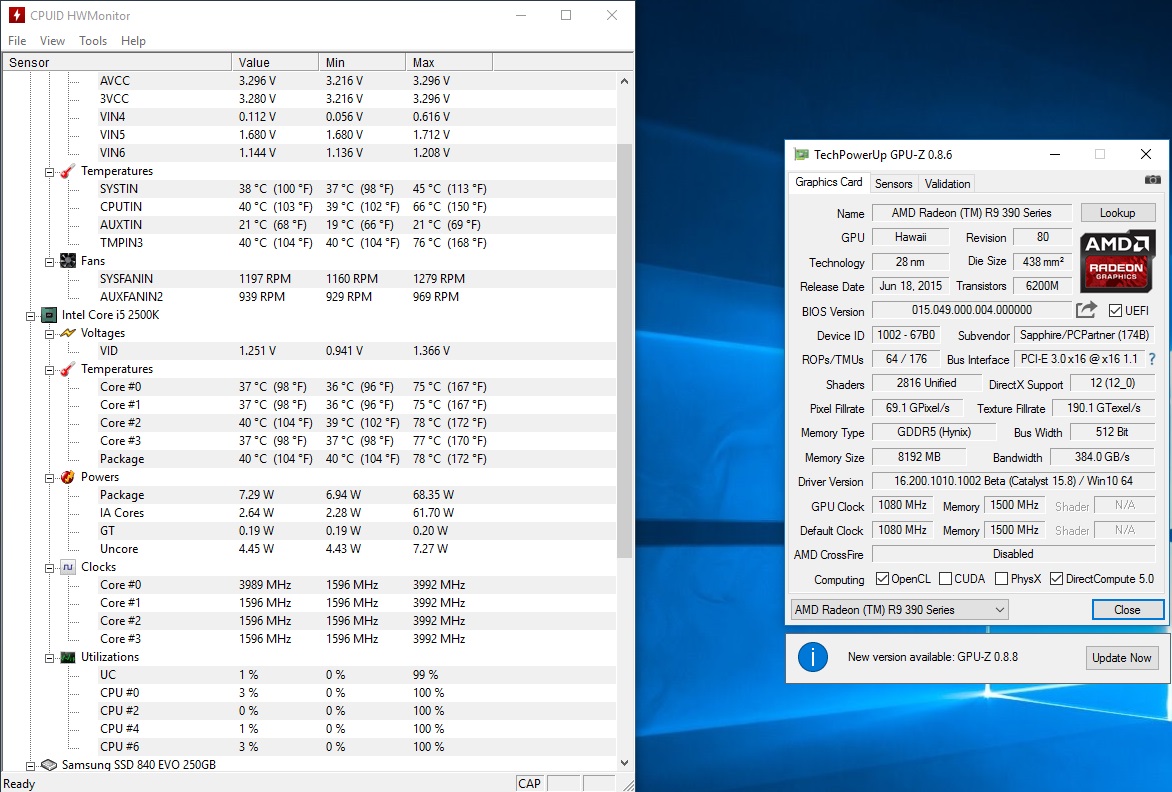Click the Samsung SSD 840 EVO drive icon
This screenshot has width=1172, height=792.
49,765
